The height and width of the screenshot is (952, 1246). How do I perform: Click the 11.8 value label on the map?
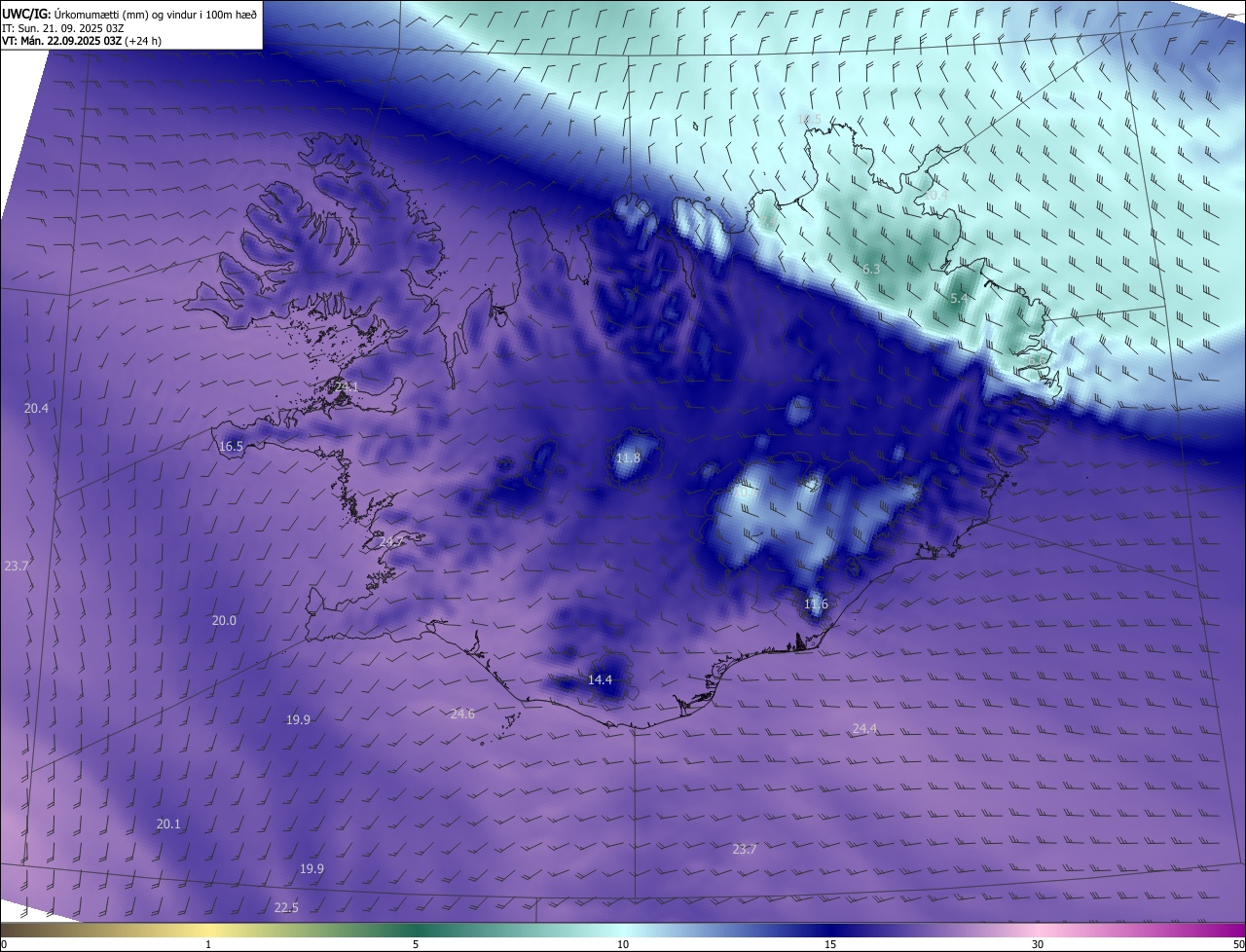(629, 458)
